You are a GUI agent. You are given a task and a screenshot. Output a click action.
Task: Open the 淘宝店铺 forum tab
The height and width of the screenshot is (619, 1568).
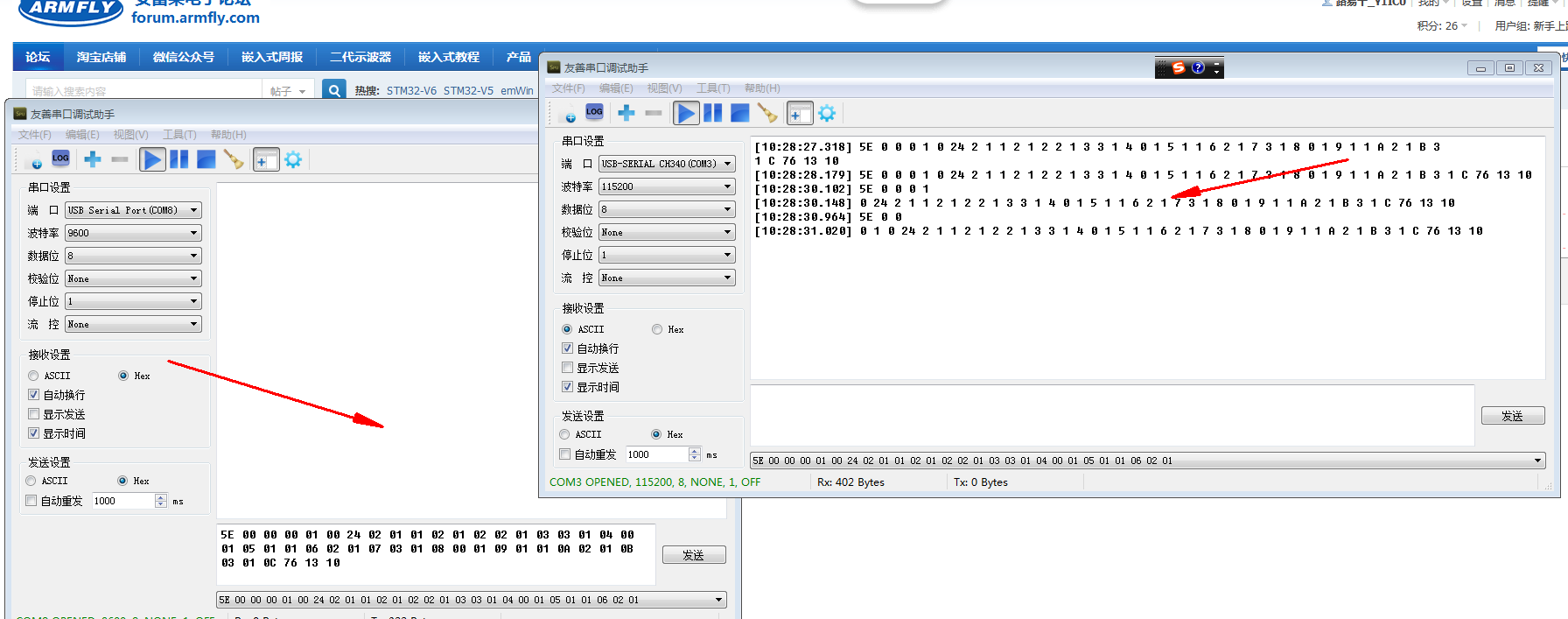point(101,57)
